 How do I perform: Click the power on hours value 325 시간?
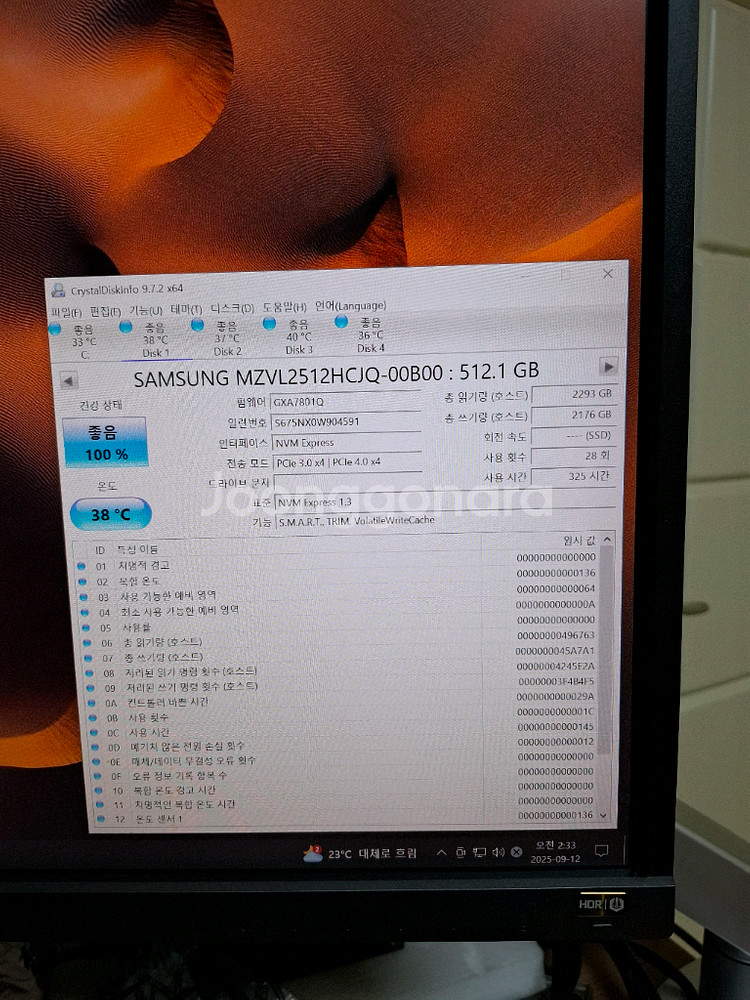coord(574,476)
